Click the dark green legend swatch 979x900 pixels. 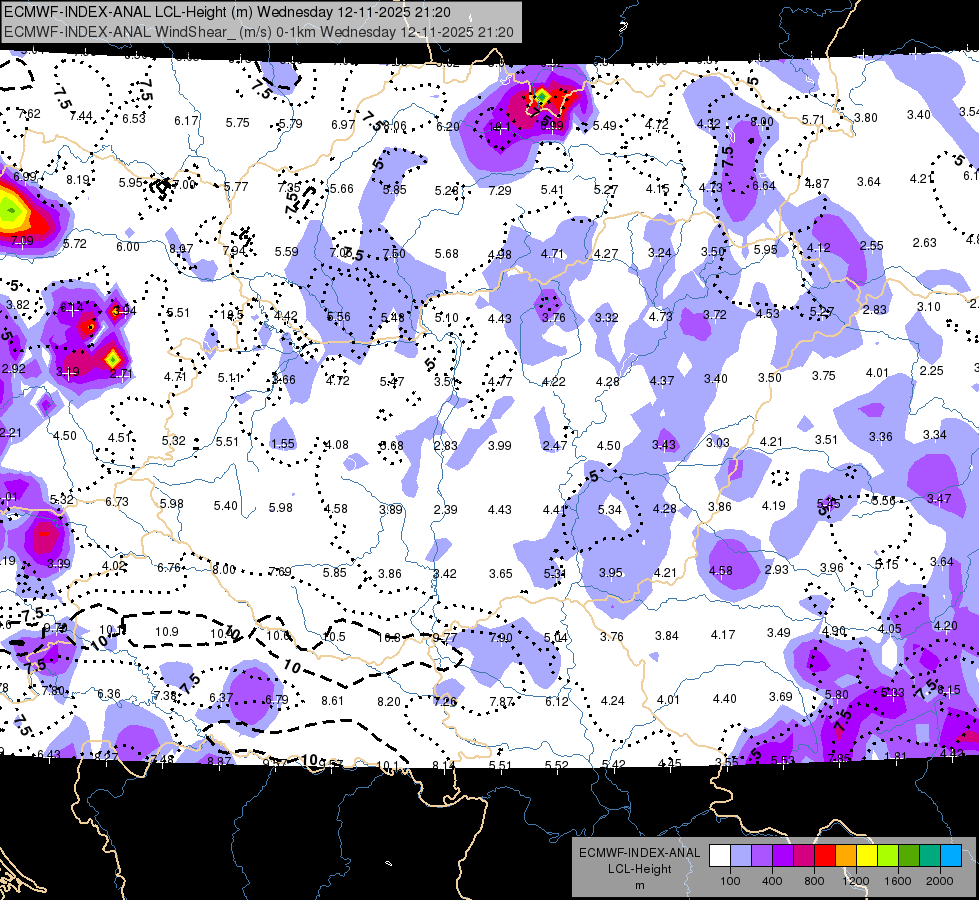(908, 856)
